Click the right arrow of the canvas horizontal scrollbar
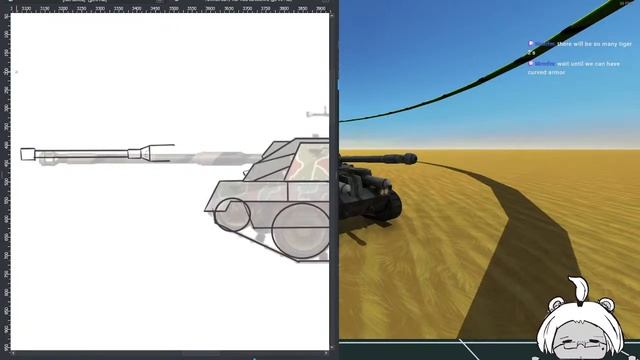 click(x=326, y=353)
